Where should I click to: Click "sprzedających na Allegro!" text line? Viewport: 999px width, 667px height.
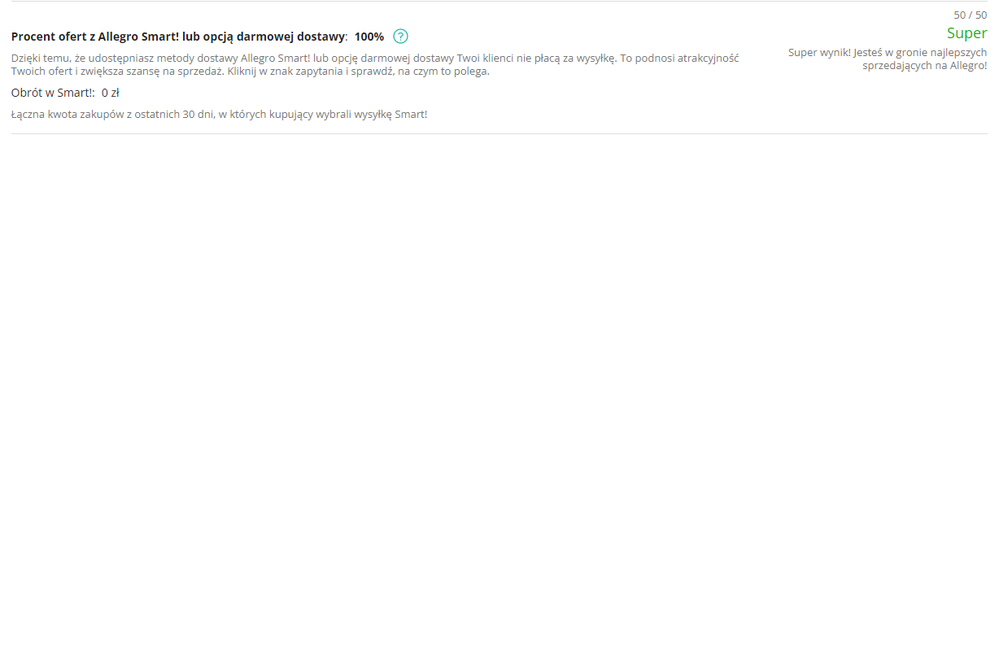click(924, 65)
